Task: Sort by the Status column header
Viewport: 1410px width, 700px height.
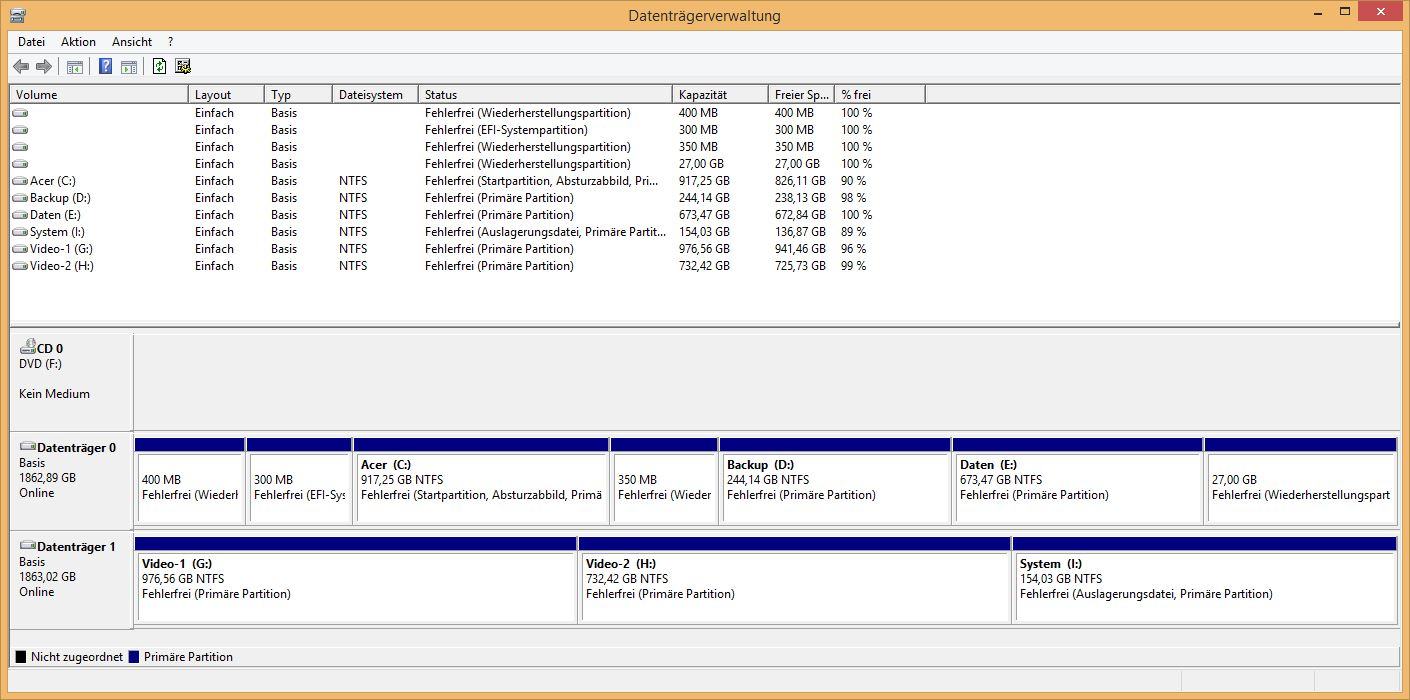Action: [545, 95]
